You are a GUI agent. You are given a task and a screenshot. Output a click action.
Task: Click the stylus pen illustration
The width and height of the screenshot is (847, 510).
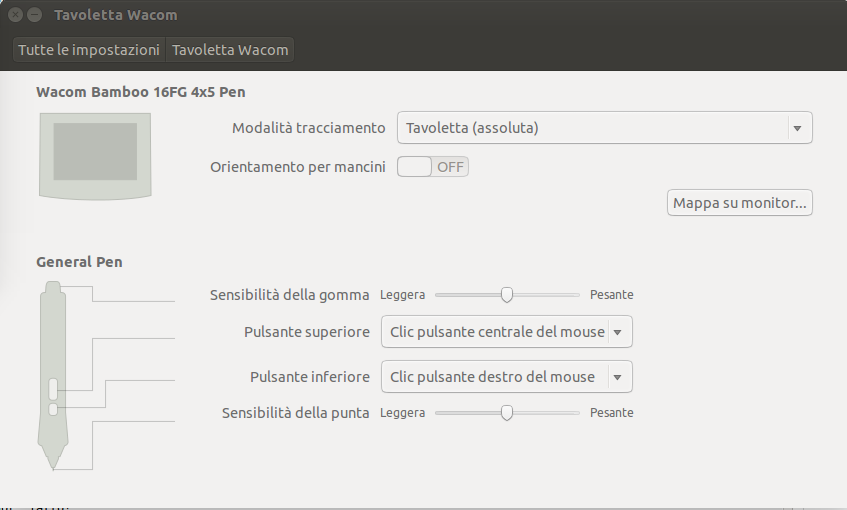[53, 375]
